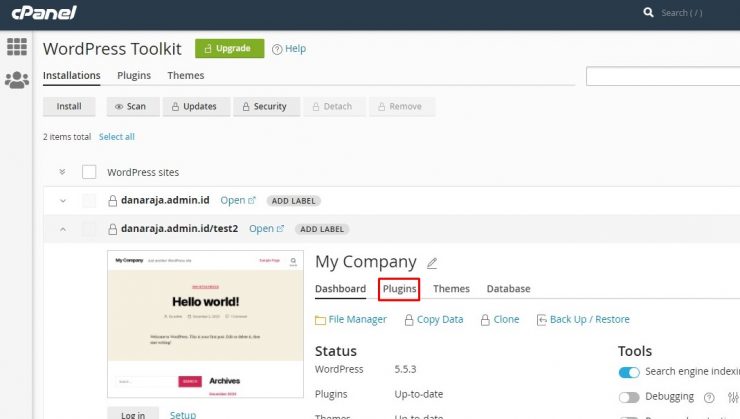
Task: Tick the WordPress sites select-all checkbox
Action: pyautogui.click(x=89, y=172)
